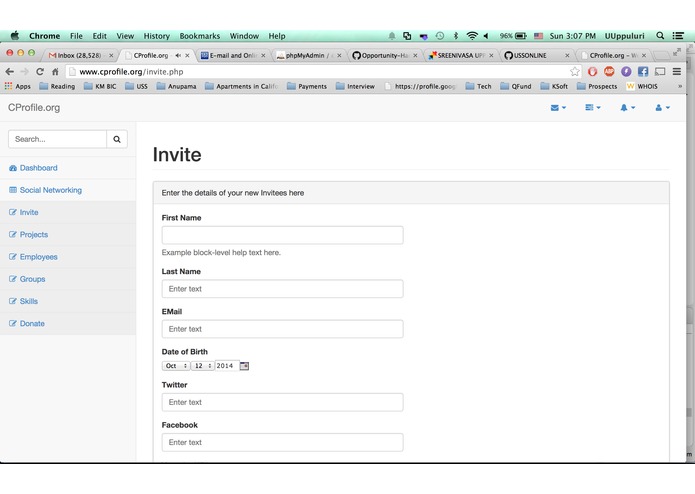Viewport: 695px width, 494px height.
Task: Open the WHOIS bookmark
Action: pyautogui.click(x=642, y=86)
